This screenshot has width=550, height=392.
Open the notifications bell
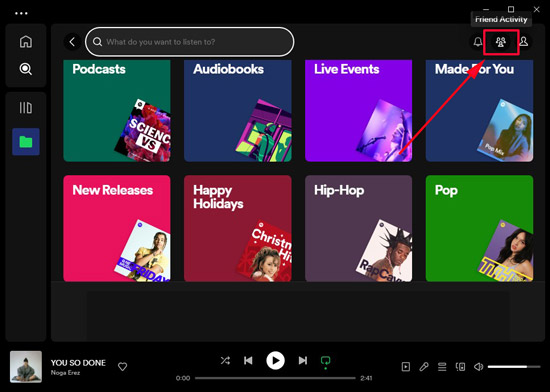[477, 42]
